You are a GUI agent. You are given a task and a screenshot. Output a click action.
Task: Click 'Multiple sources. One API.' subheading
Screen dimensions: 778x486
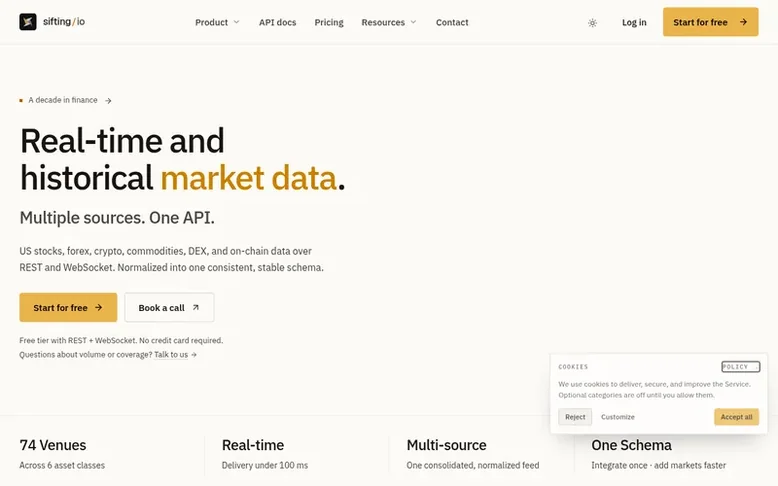[x=117, y=218]
